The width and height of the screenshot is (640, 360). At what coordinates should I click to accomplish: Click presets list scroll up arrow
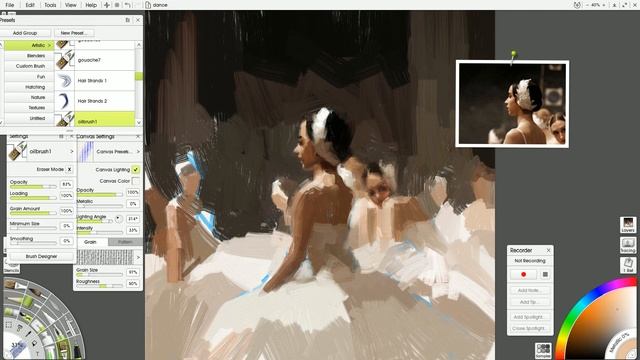pyautogui.click(x=139, y=44)
